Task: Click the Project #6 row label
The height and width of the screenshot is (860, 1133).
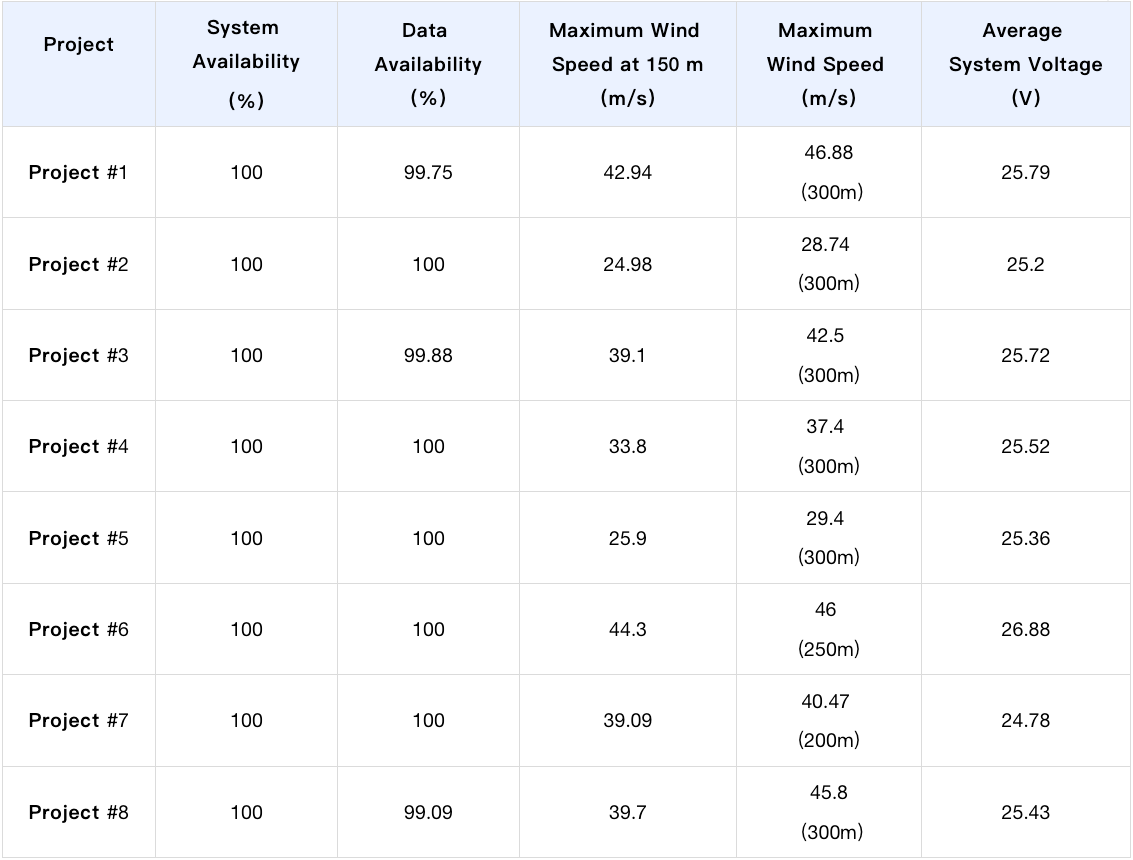Action: click(78, 629)
